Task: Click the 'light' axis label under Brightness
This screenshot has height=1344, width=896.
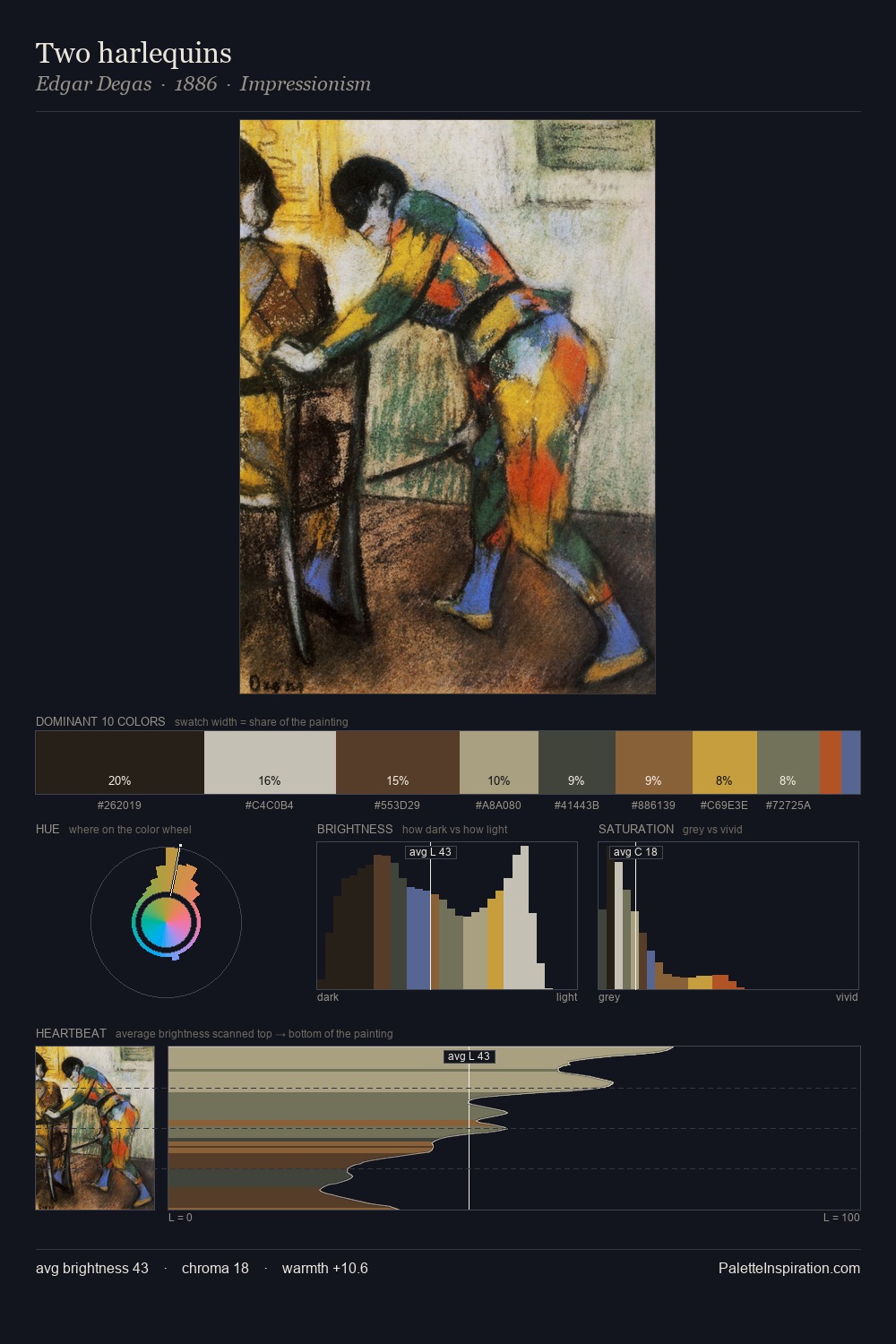Action: coord(566,997)
